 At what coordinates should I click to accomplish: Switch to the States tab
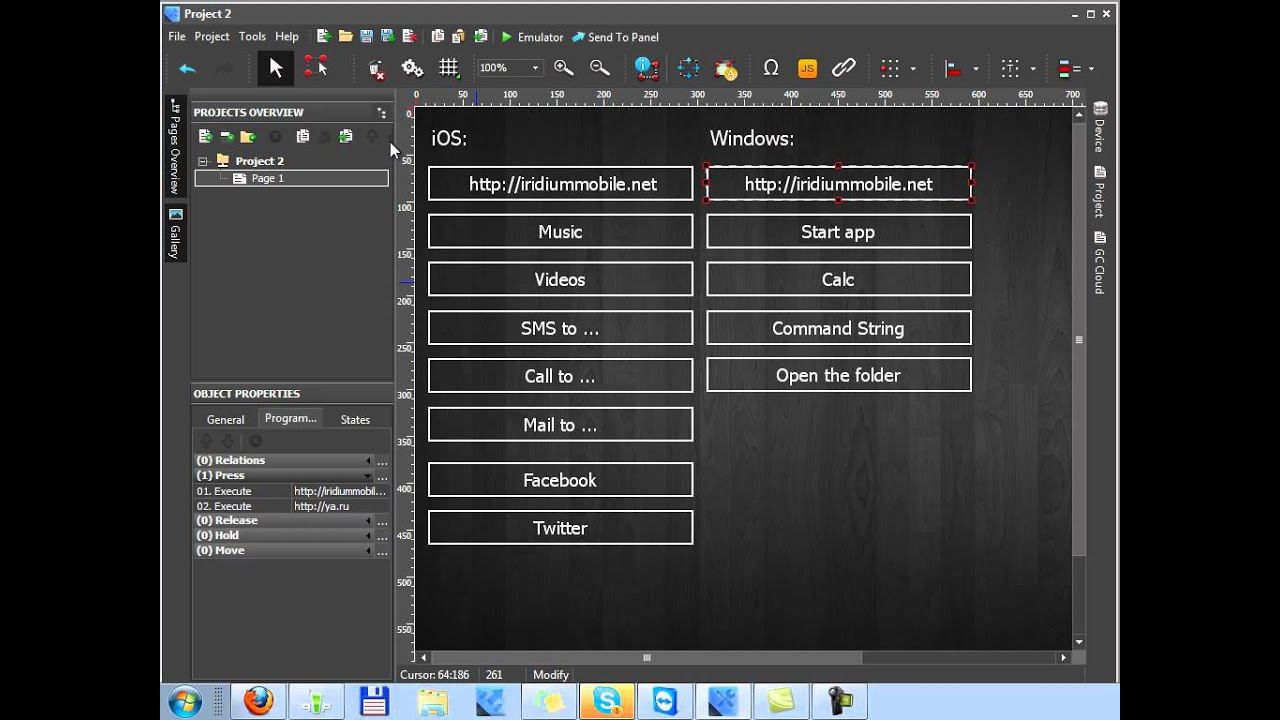click(355, 420)
